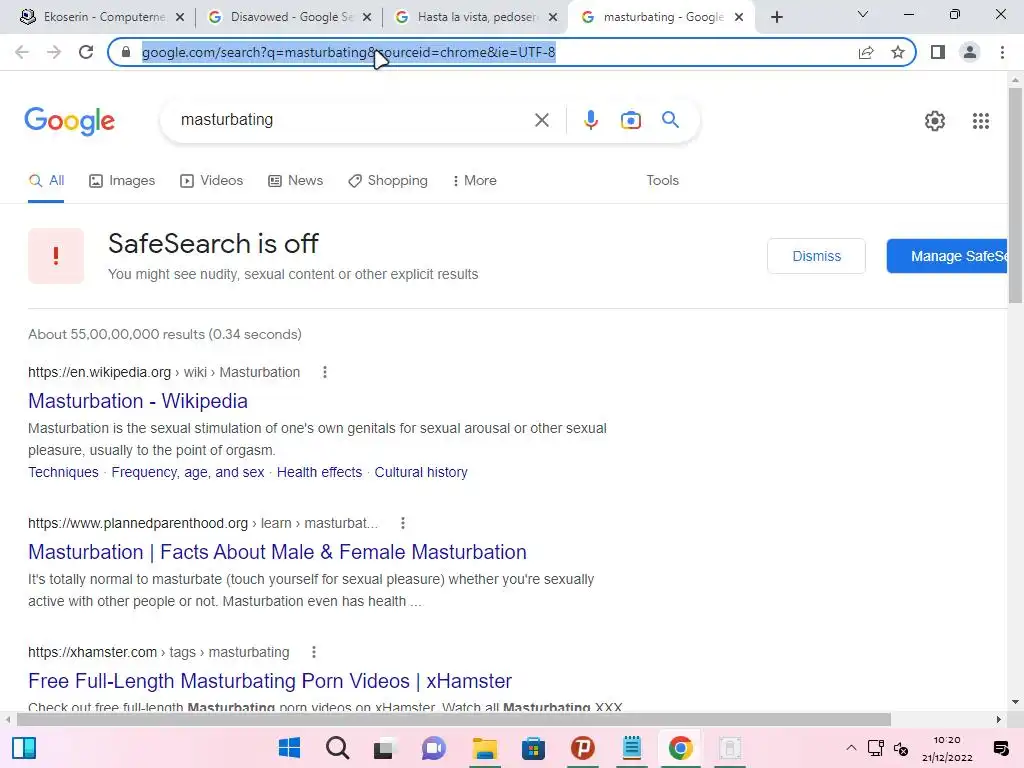1024x768 pixels.
Task: Open search Tools options
Action: (662, 181)
